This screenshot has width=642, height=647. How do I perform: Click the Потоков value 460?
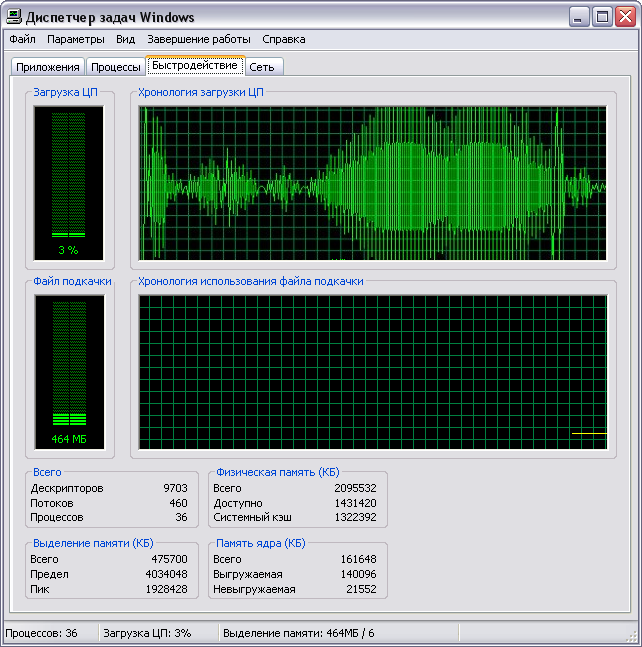(178, 503)
